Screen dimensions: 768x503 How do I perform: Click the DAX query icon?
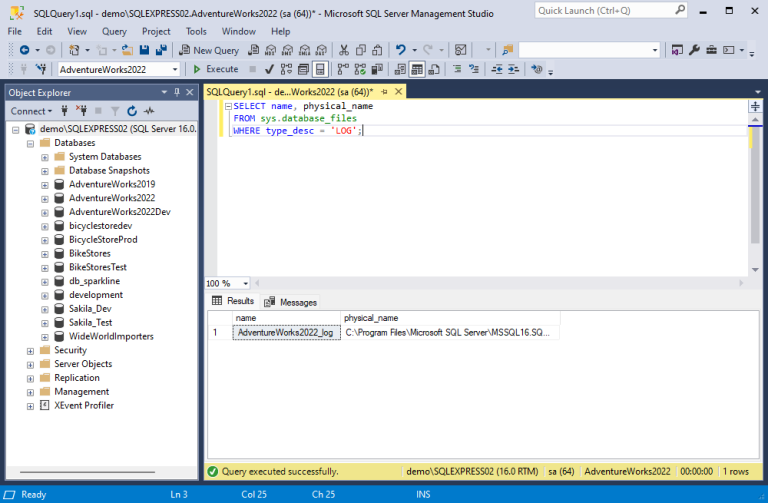pyautogui.click(x=321, y=50)
